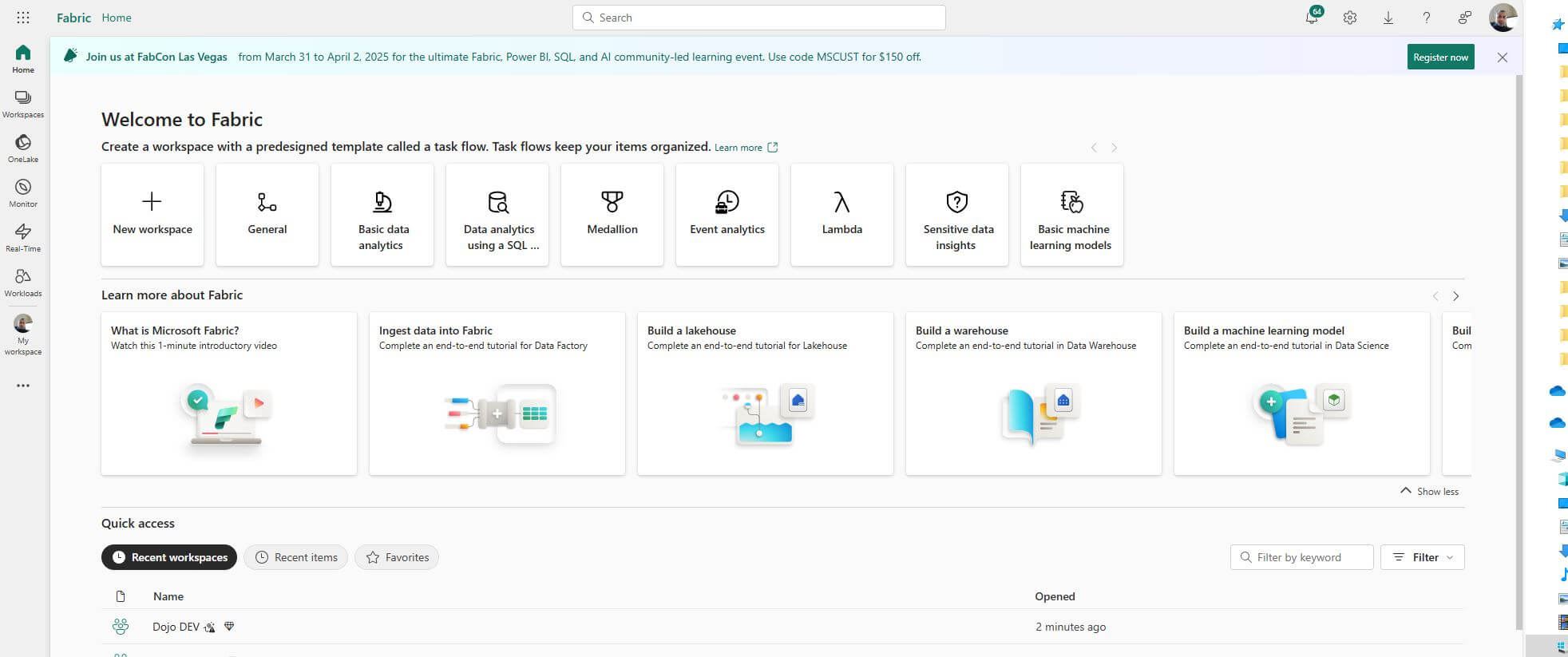This screenshot has height=657, width=1568.
Task: Click previous arrow of task flow carousel
Action: [x=1094, y=148]
